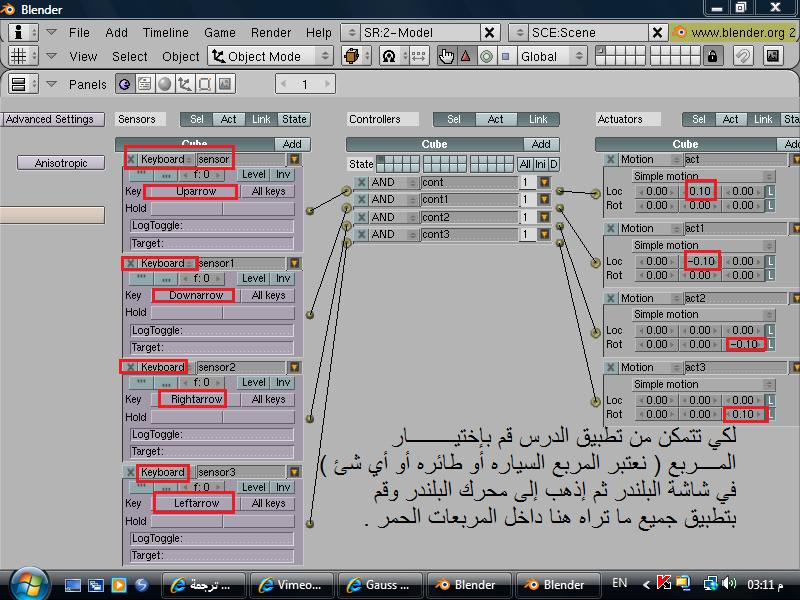Open the Select menu in 3D header

130,56
